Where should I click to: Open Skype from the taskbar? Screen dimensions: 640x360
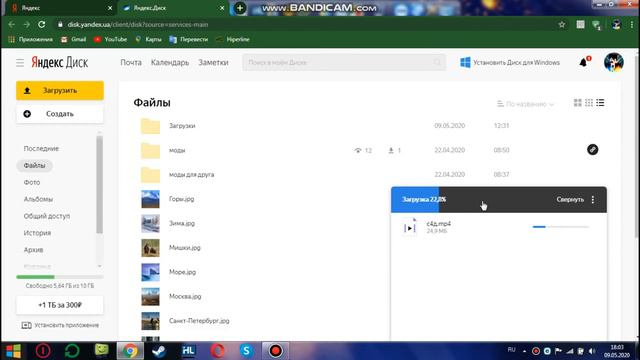(x=246, y=351)
